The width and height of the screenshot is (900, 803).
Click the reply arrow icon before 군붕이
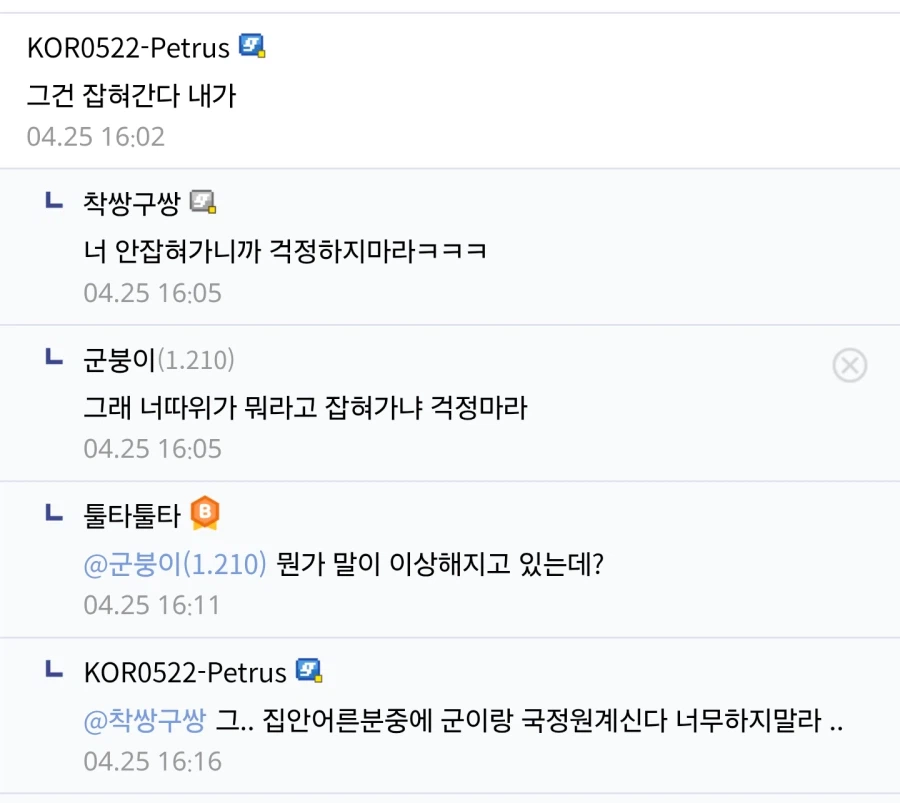[54, 356]
